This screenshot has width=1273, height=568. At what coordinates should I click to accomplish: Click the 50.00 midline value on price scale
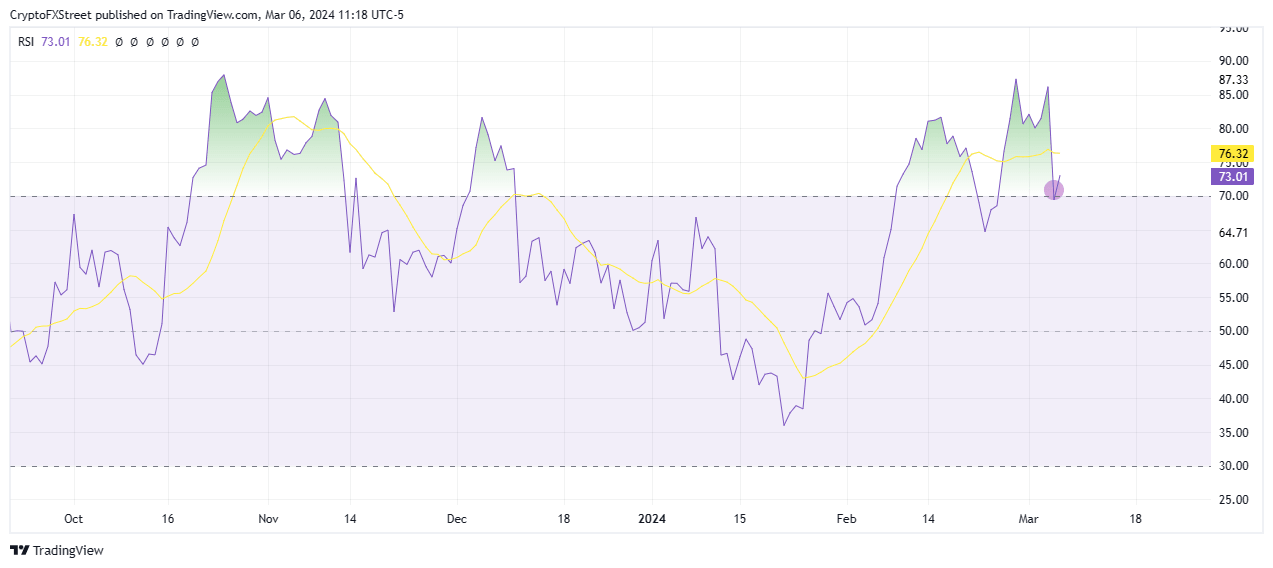click(x=1233, y=331)
